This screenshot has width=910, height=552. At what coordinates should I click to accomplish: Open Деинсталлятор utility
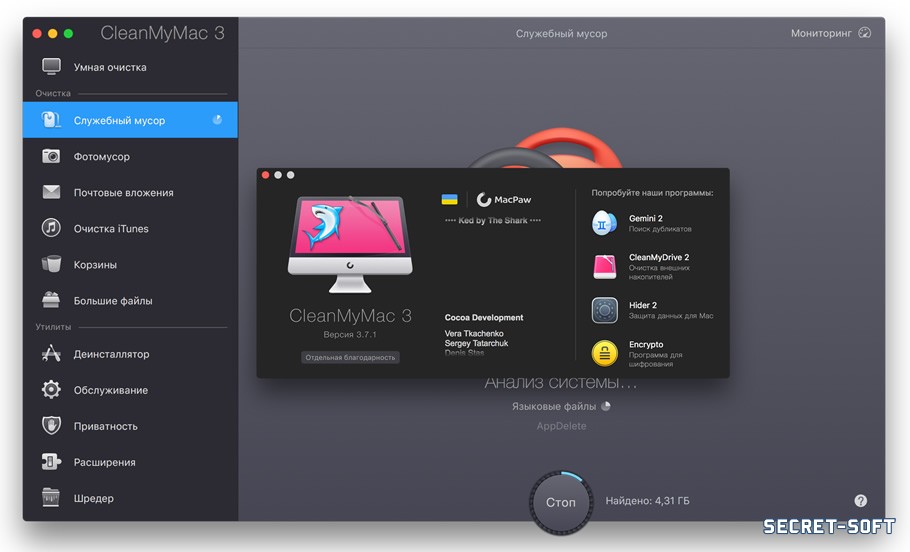(131, 353)
